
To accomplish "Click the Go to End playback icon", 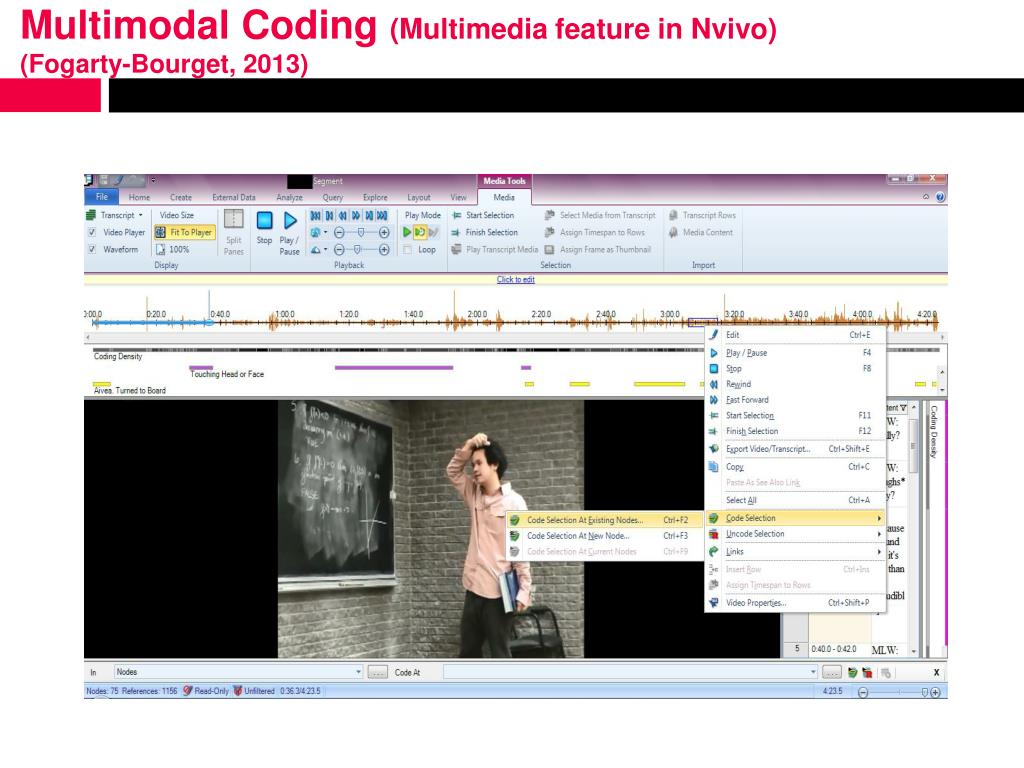I will (383, 216).
